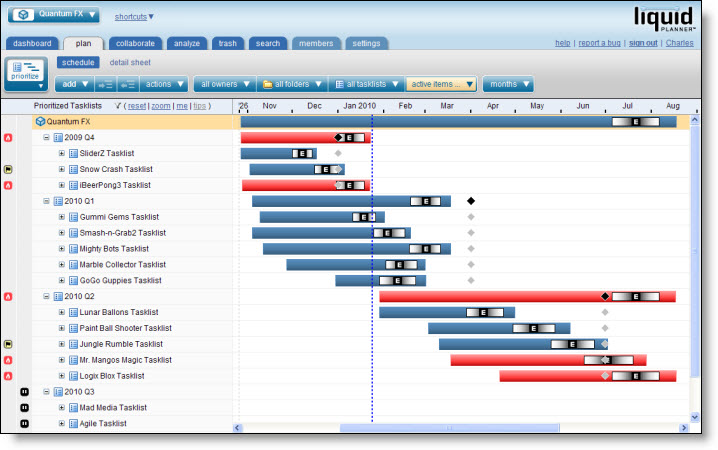Open the Charles profile link
Screen dimensions: 718x450
(x=680, y=43)
